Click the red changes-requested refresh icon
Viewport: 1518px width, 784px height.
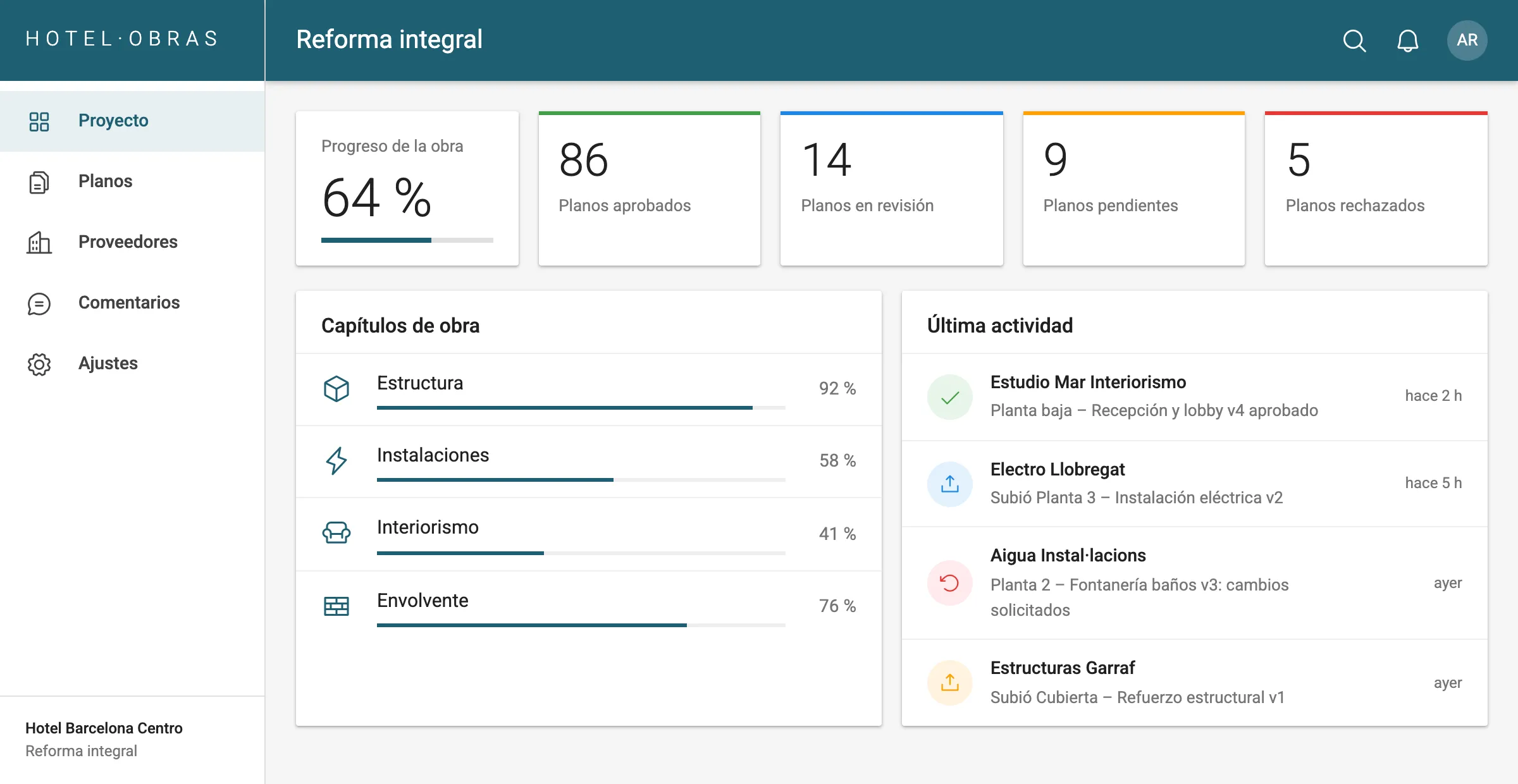(x=950, y=583)
